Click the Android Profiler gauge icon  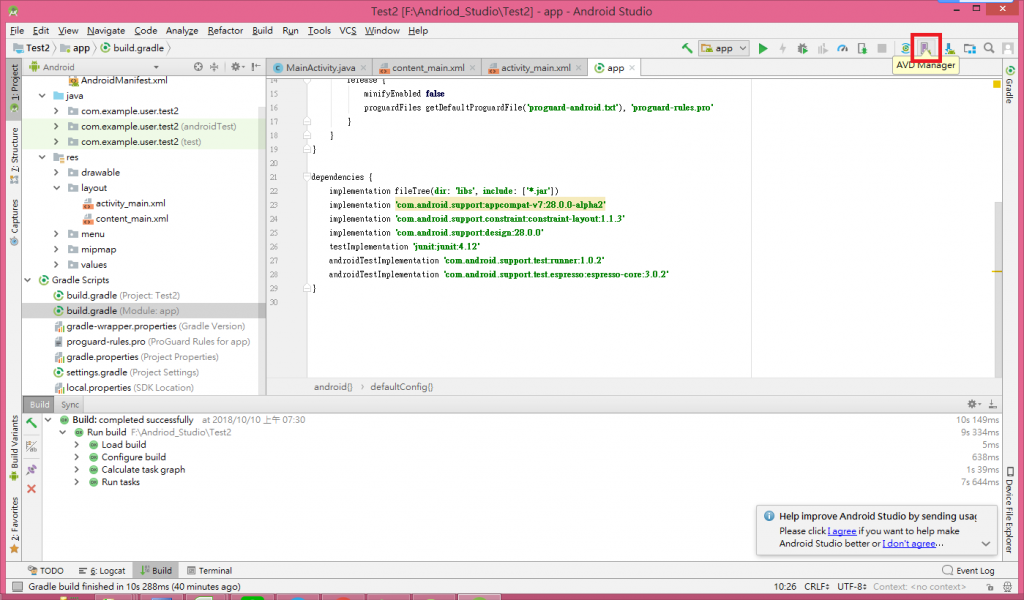click(x=842, y=48)
